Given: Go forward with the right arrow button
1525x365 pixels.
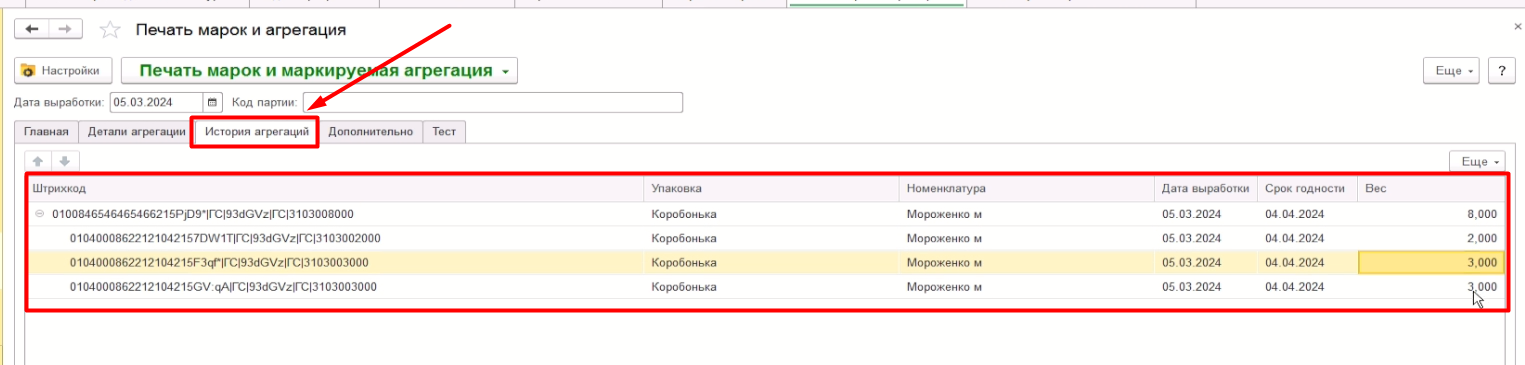Looking at the screenshot, I should pos(65,30).
